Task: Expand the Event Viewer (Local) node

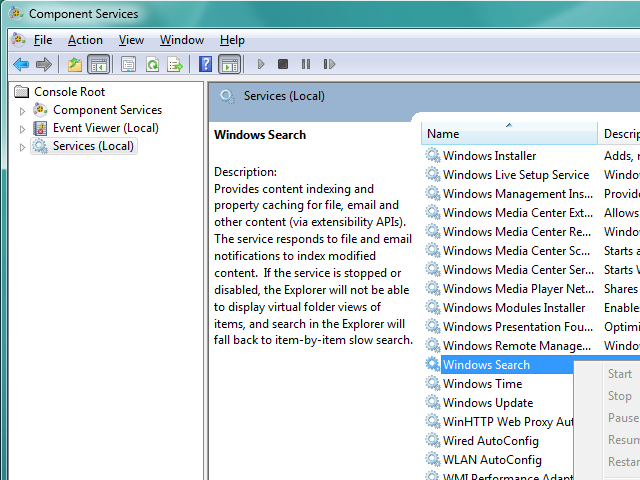Action: (22, 129)
